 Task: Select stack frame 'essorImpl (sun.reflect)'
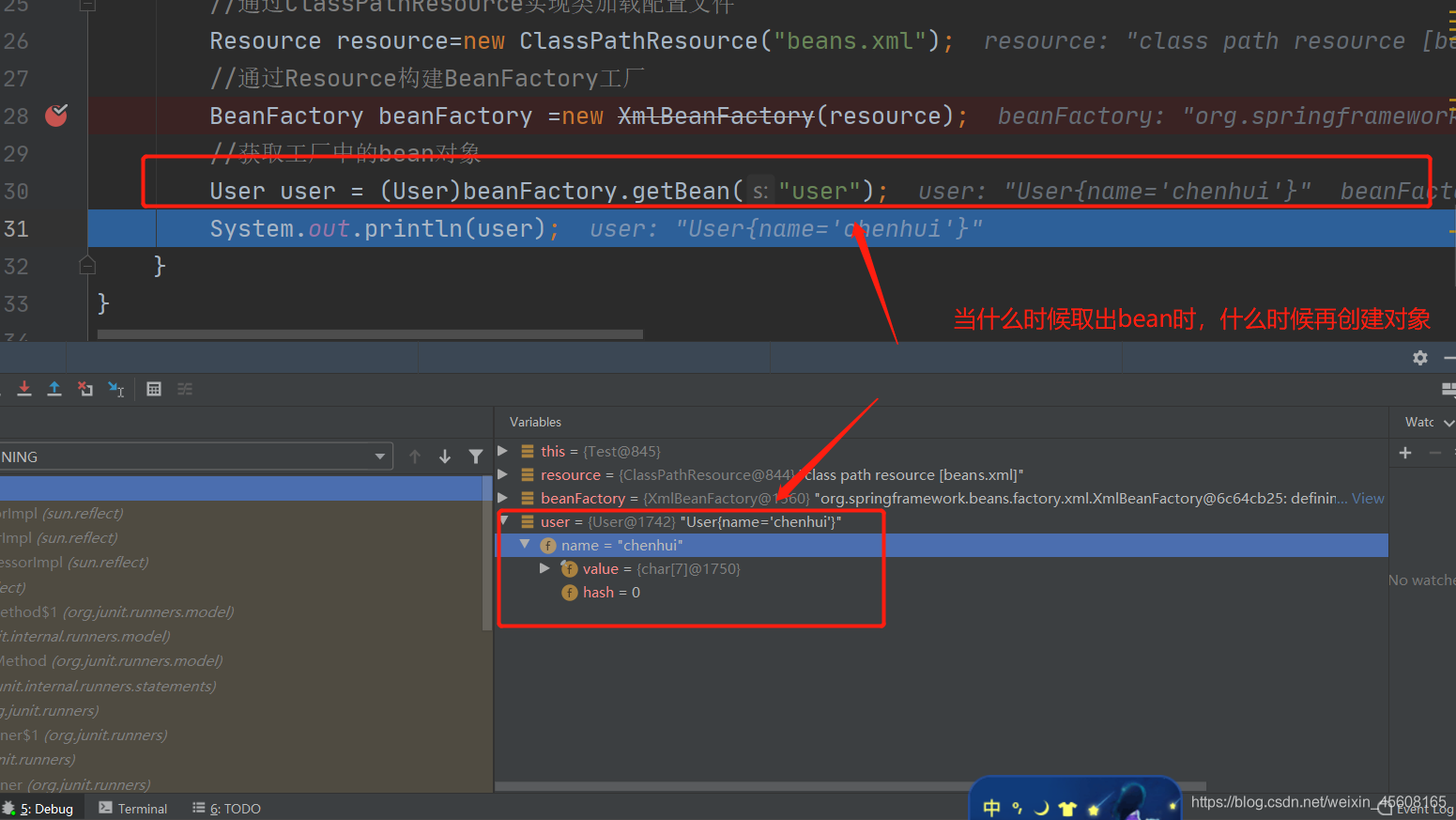point(74,563)
